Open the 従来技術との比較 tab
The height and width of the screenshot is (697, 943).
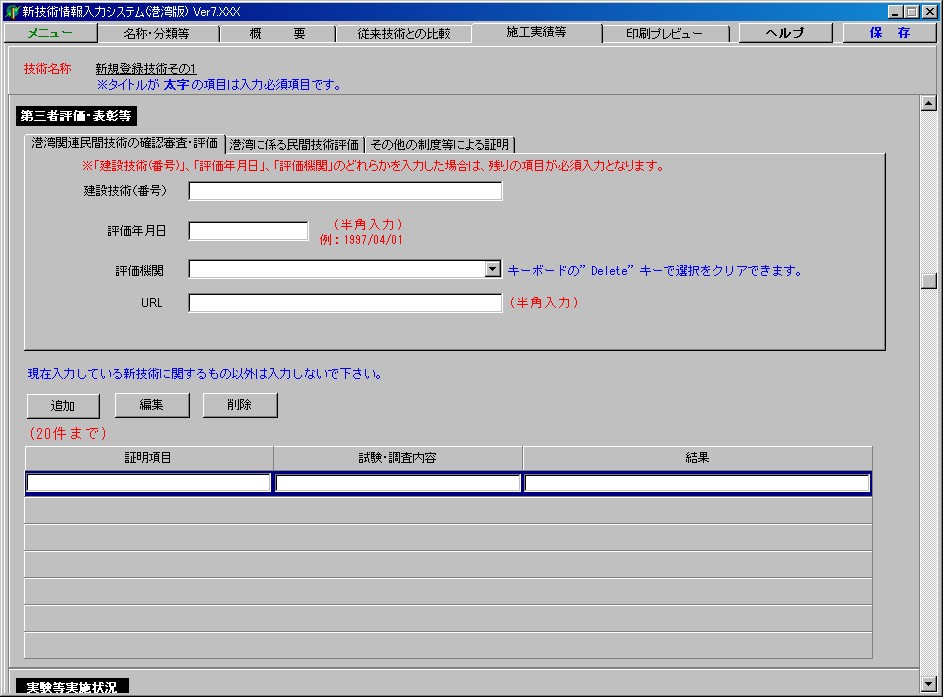coord(403,33)
